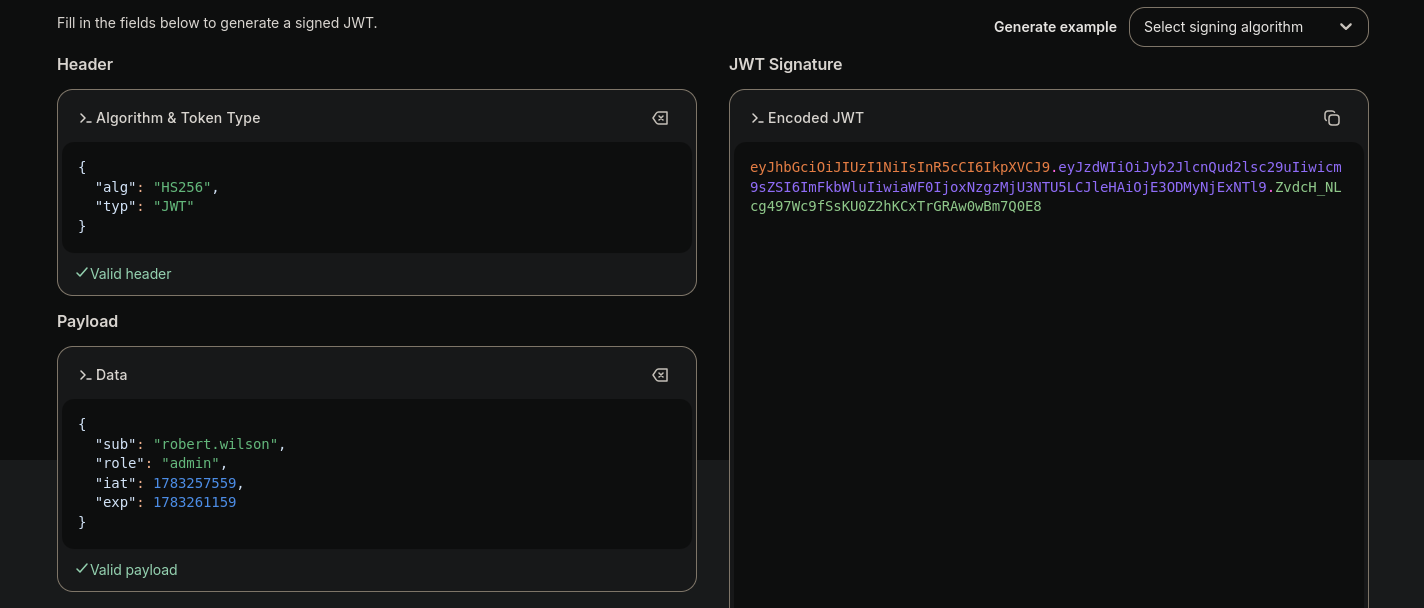
Task: Click terminal icon beside Algorithm & Token Type
Action: [85, 118]
